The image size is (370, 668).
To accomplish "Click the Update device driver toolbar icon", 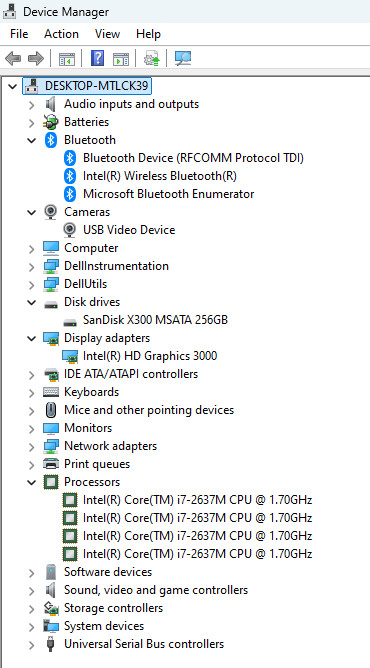I will point(151,58).
